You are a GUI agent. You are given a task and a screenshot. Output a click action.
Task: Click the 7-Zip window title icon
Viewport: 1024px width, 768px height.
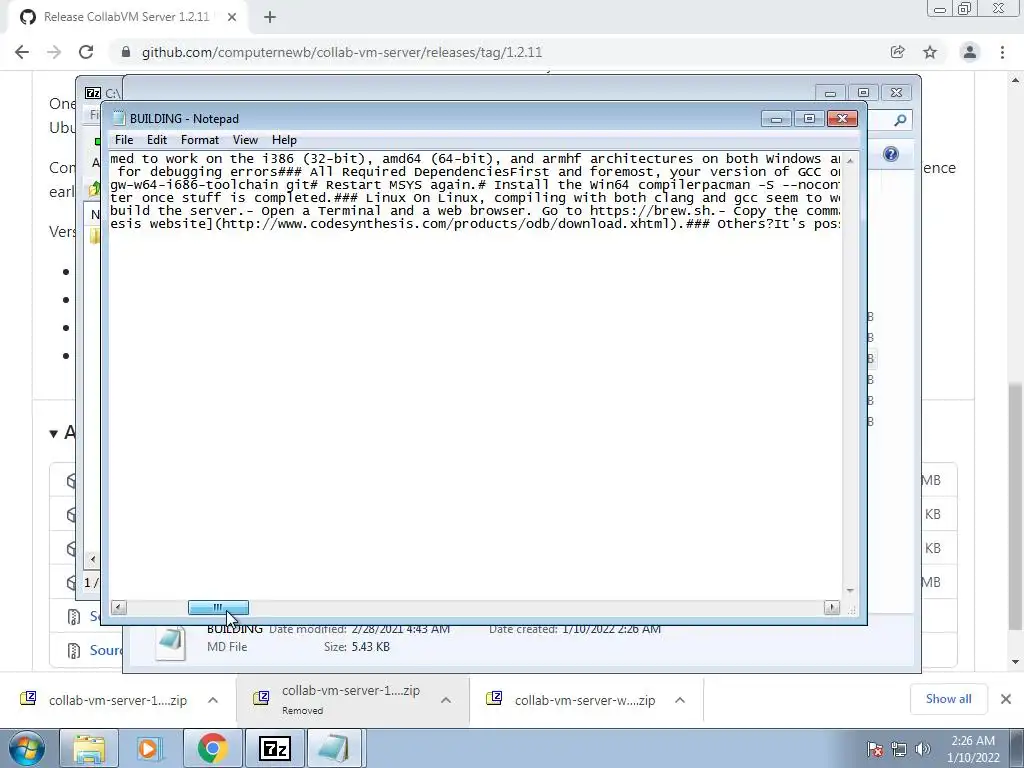coord(93,93)
